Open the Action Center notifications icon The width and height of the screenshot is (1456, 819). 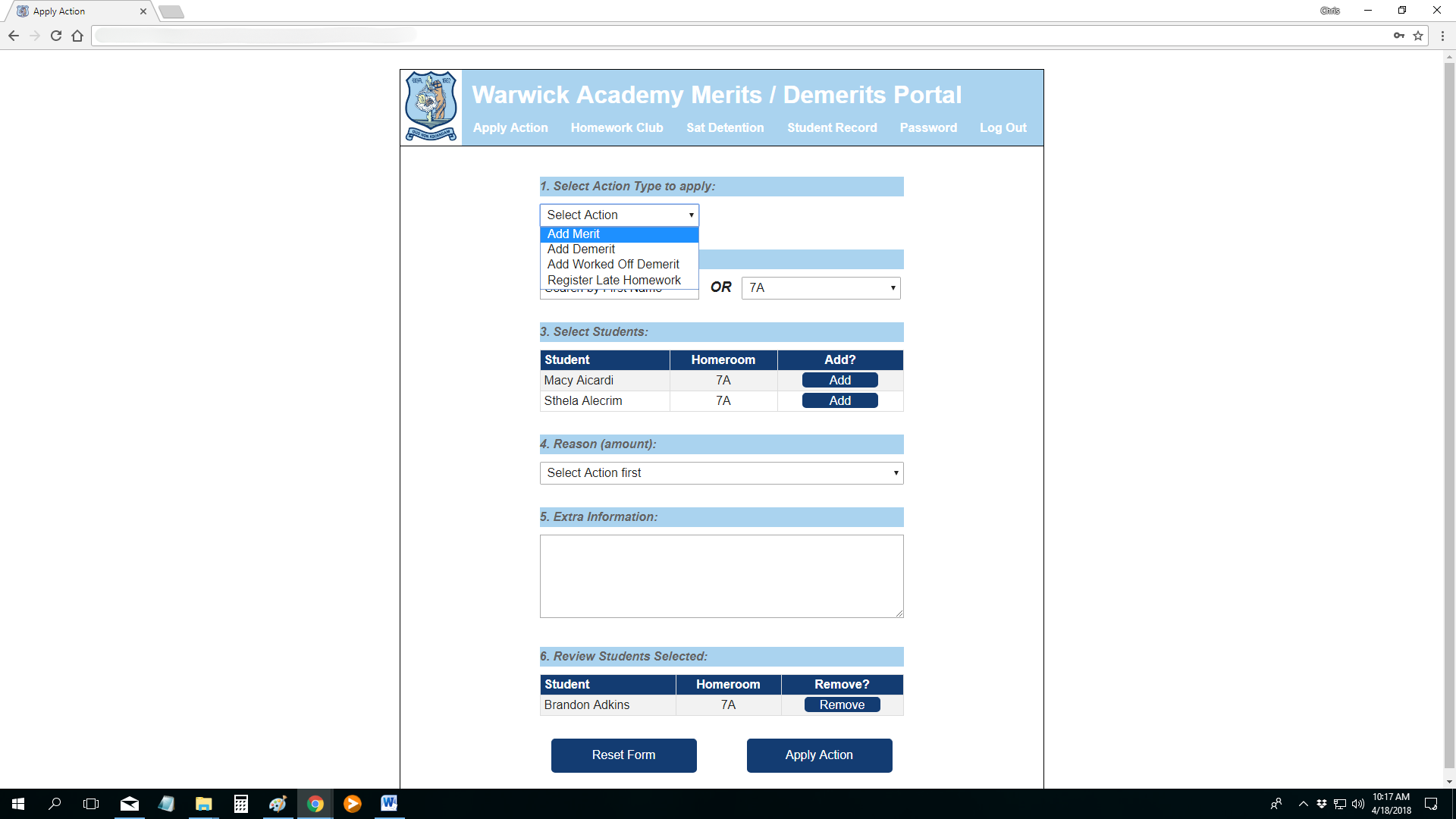pyautogui.click(x=1431, y=804)
